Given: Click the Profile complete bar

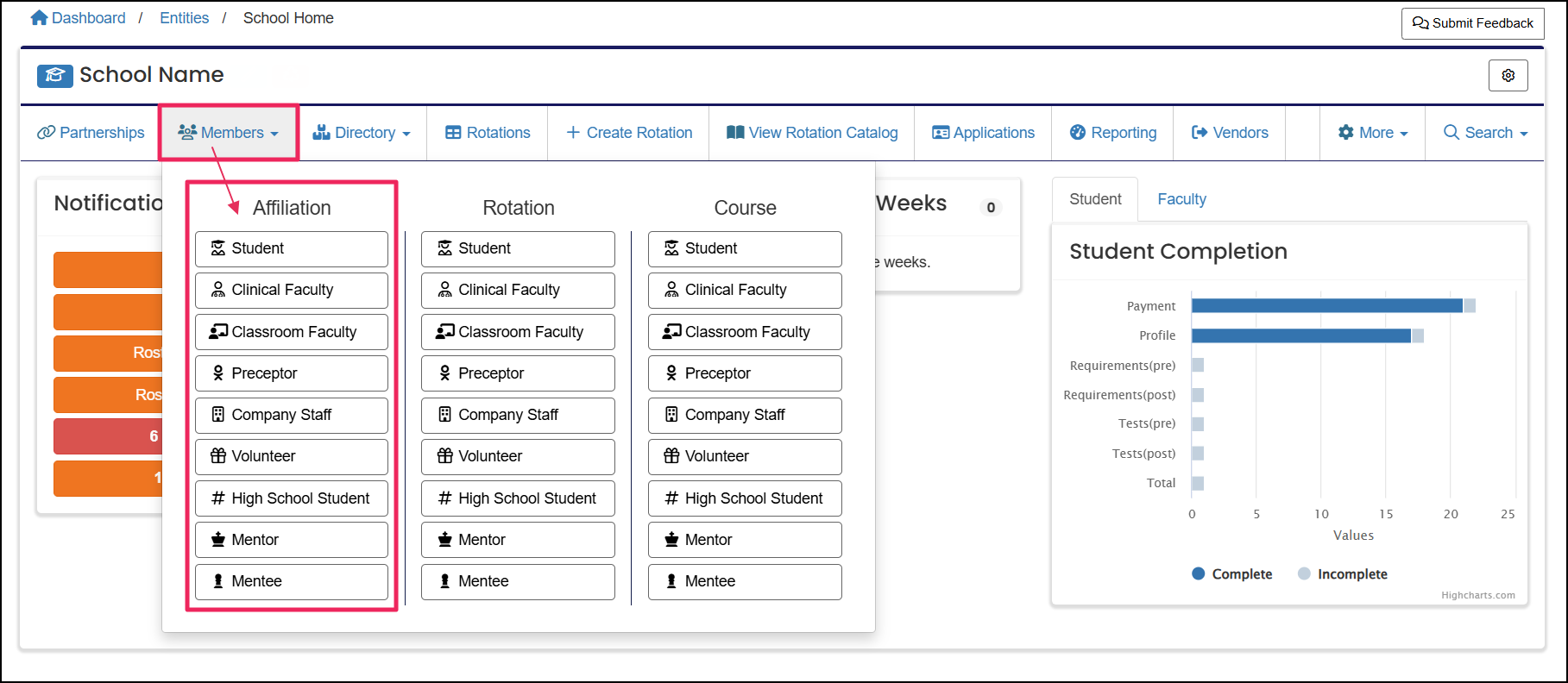Looking at the screenshot, I should pos(1301,335).
